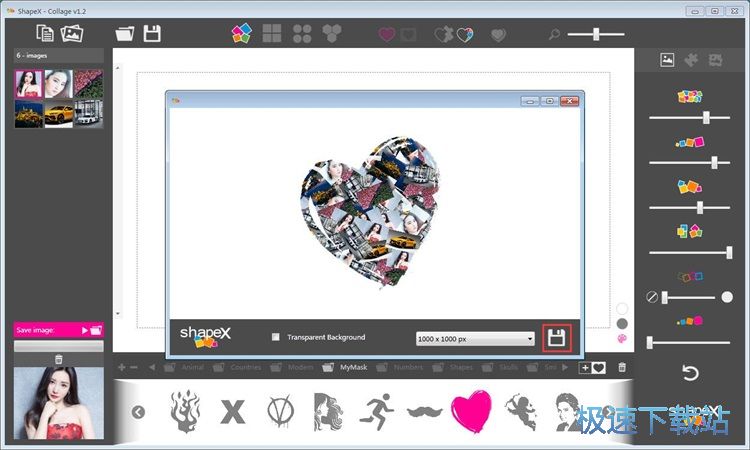Click the add heart mask button
This screenshot has width=750, height=450.
click(x=592, y=367)
